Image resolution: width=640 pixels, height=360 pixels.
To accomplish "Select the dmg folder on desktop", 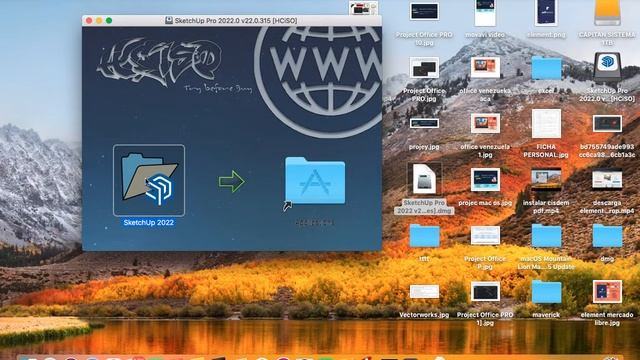I will pyautogui.click(x=607, y=236).
